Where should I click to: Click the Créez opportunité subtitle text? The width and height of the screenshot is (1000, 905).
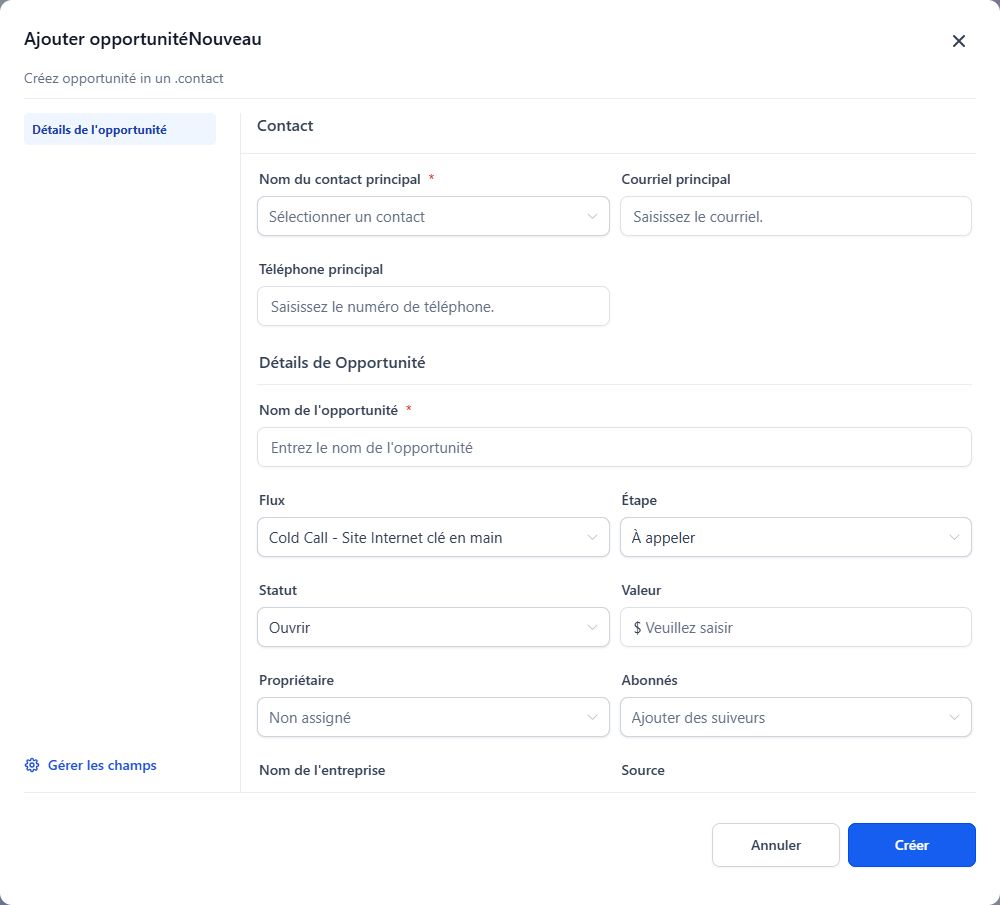coord(124,78)
